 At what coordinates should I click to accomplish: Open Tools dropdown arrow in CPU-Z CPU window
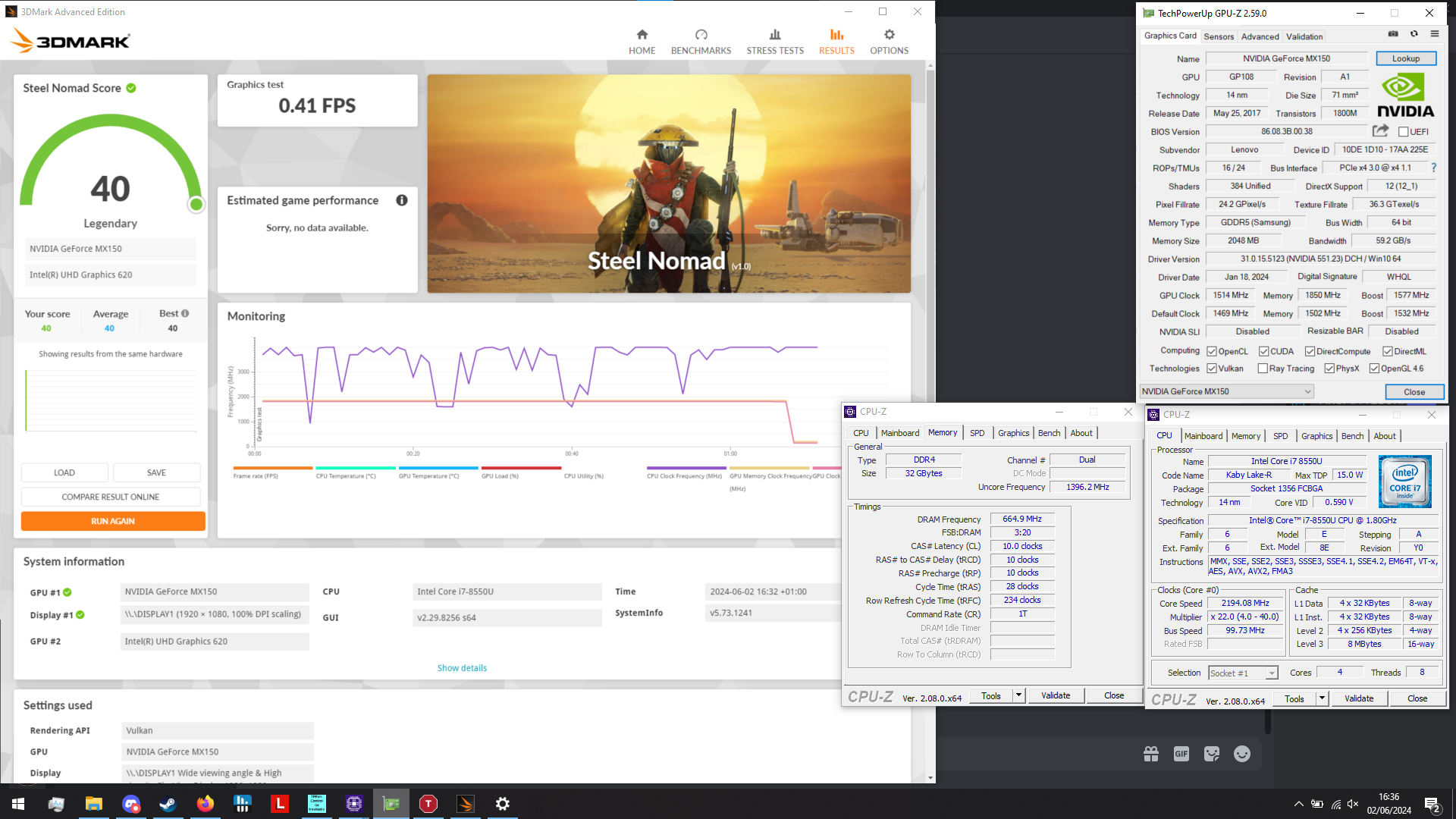pyautogui.click(x=1322, y=698)
